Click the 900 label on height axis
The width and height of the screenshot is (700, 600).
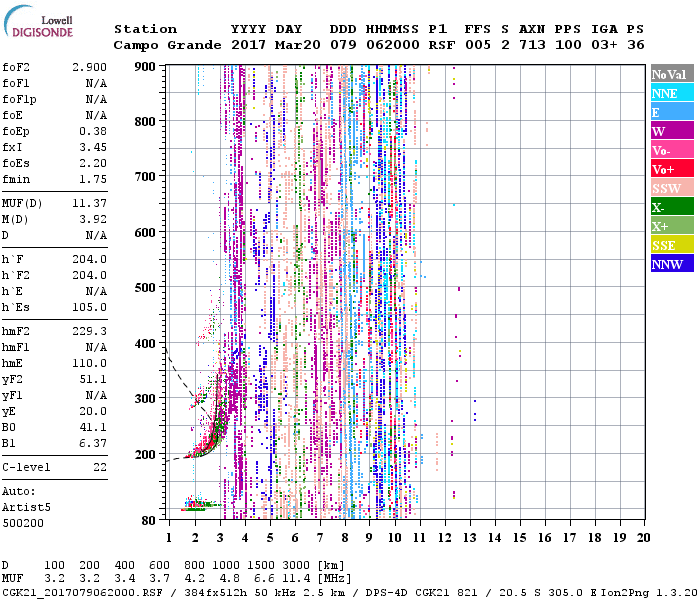pos(147,66)
